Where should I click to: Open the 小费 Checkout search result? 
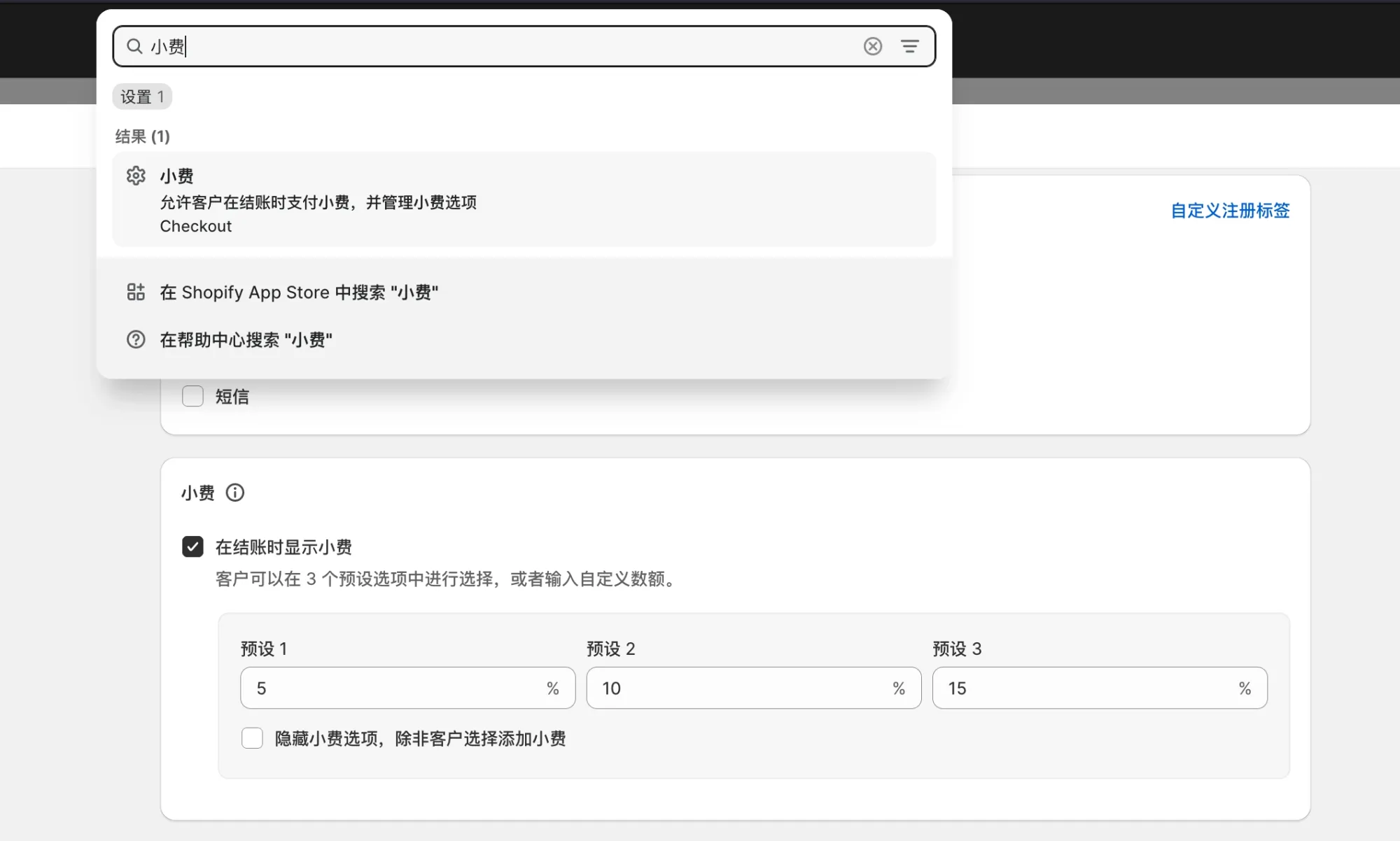(420, 201)
